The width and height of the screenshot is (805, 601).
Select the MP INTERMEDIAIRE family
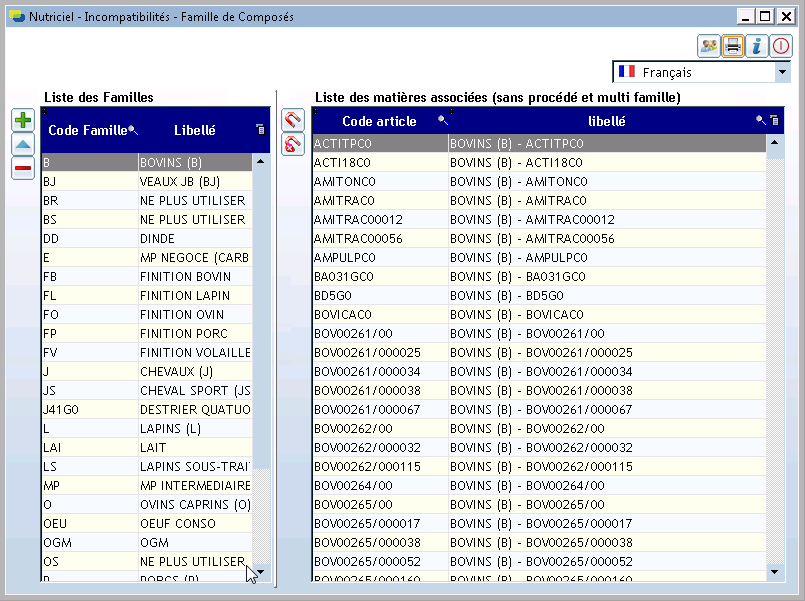(147, 486)
